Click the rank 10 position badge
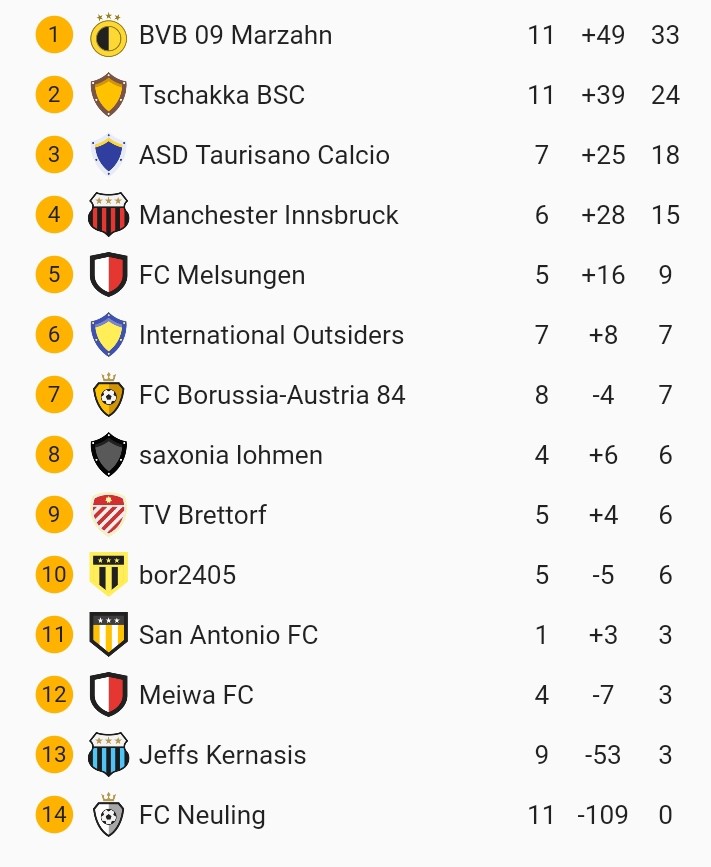711x867 pixels. [54, 575]
